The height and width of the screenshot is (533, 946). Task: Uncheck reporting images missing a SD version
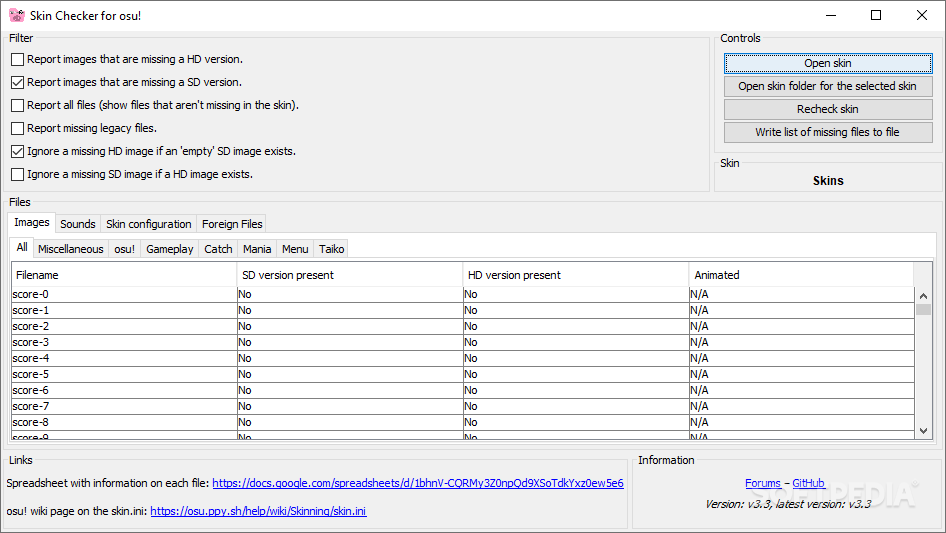pos(17,82)
